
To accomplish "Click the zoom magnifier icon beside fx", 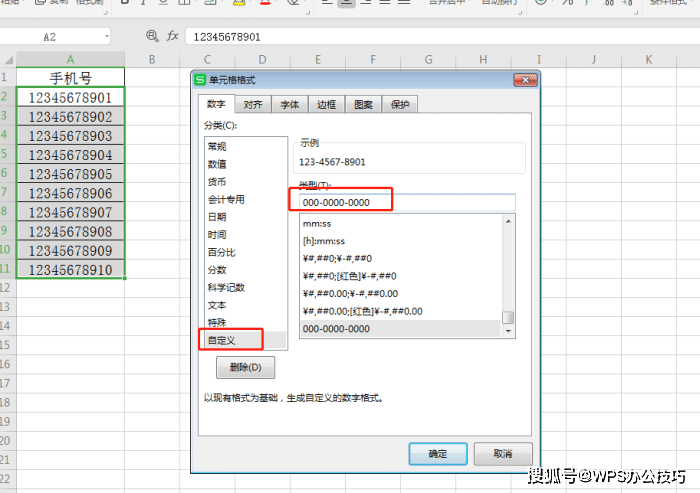I will [152, 35].
